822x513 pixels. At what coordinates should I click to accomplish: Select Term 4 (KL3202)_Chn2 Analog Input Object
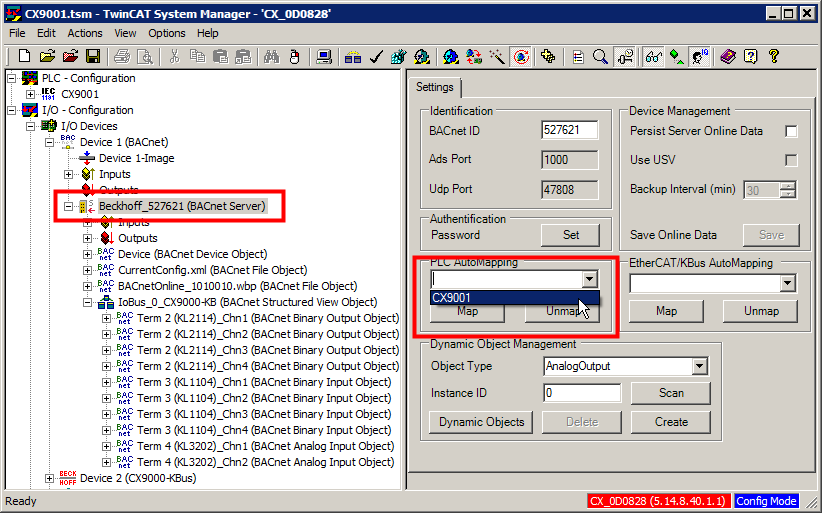coord(265,462)
